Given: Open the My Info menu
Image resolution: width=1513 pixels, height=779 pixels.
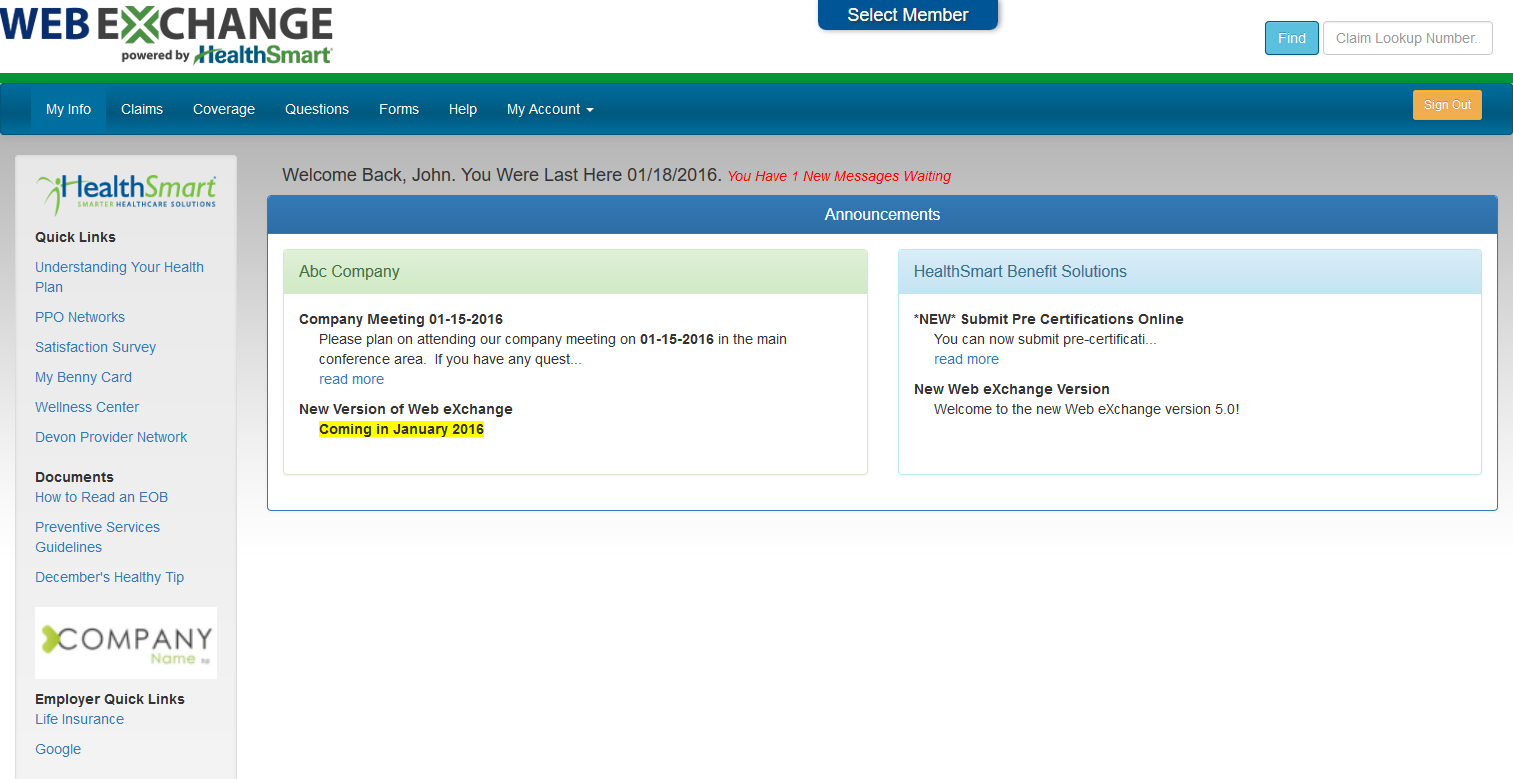Looking at the screenshot, I should (x=69, y=109).
